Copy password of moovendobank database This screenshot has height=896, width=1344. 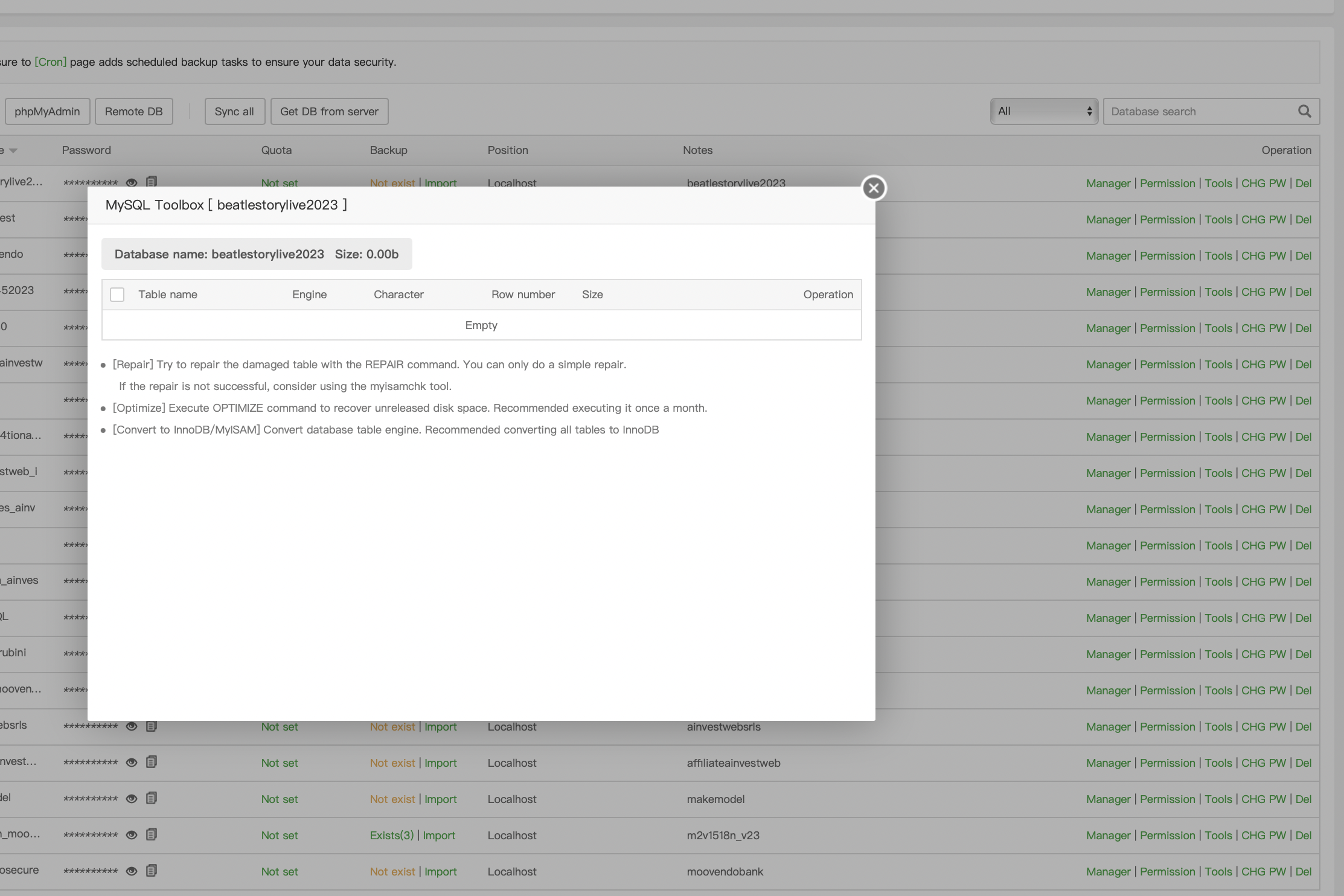152,871
